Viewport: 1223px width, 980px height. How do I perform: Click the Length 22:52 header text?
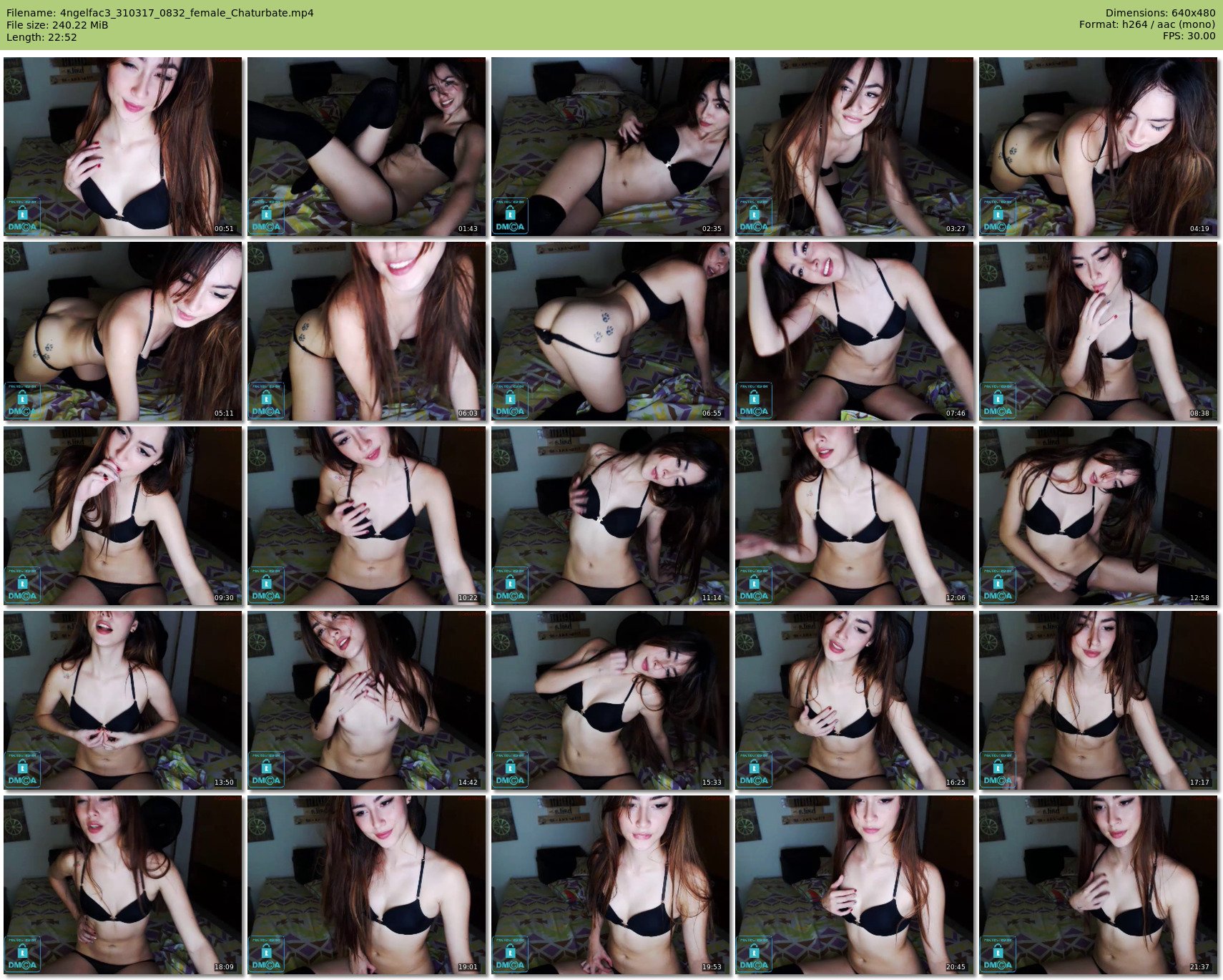(x=41, y=37)
